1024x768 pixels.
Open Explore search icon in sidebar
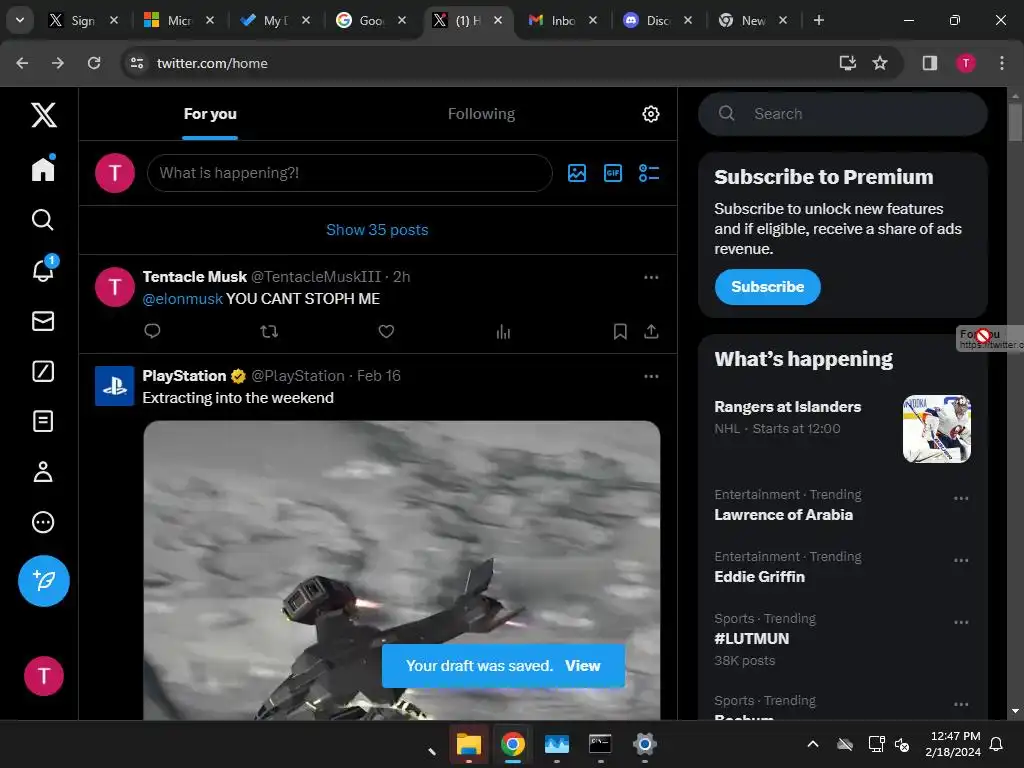43,220
